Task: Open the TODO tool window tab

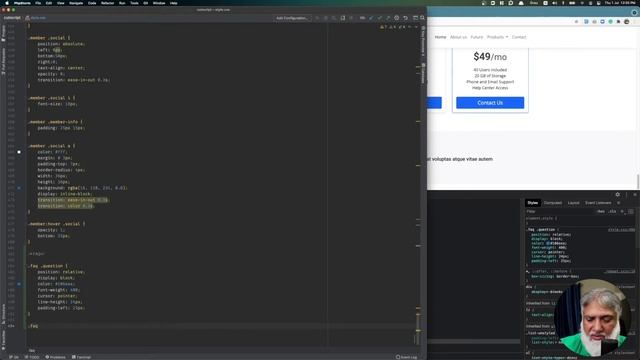Action: (32, 357)
